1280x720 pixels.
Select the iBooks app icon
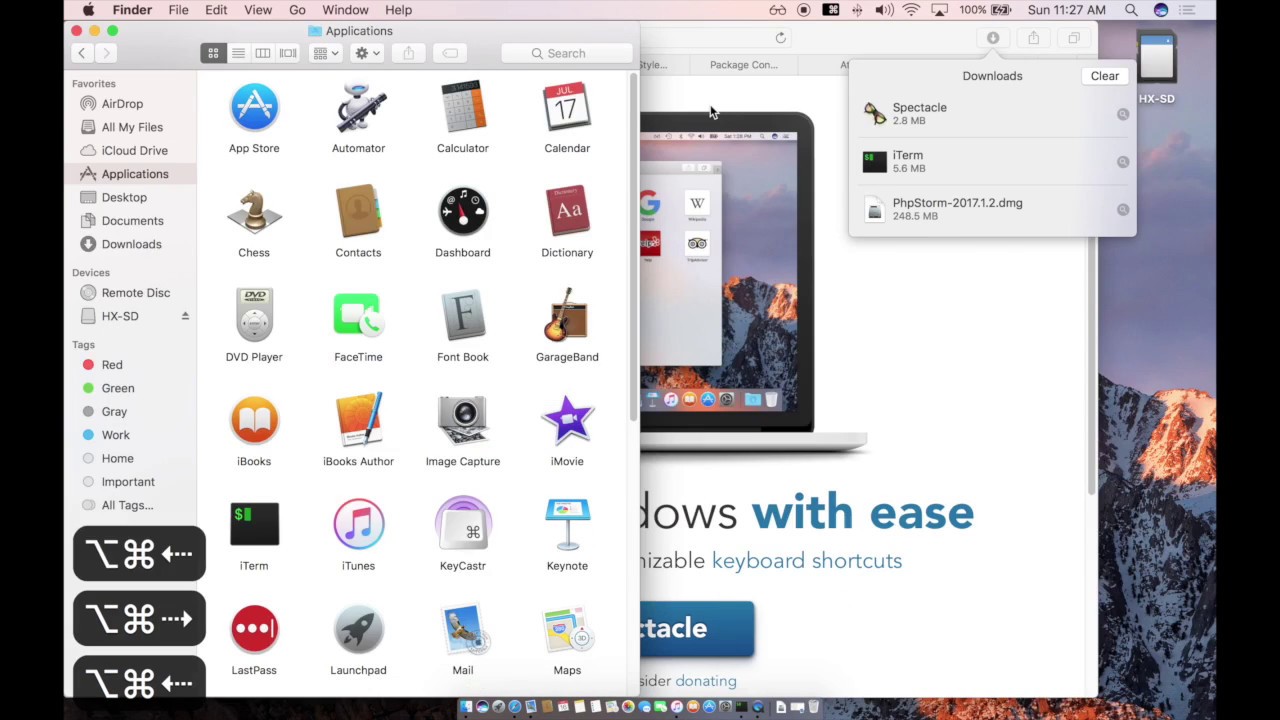coord(254,421)
